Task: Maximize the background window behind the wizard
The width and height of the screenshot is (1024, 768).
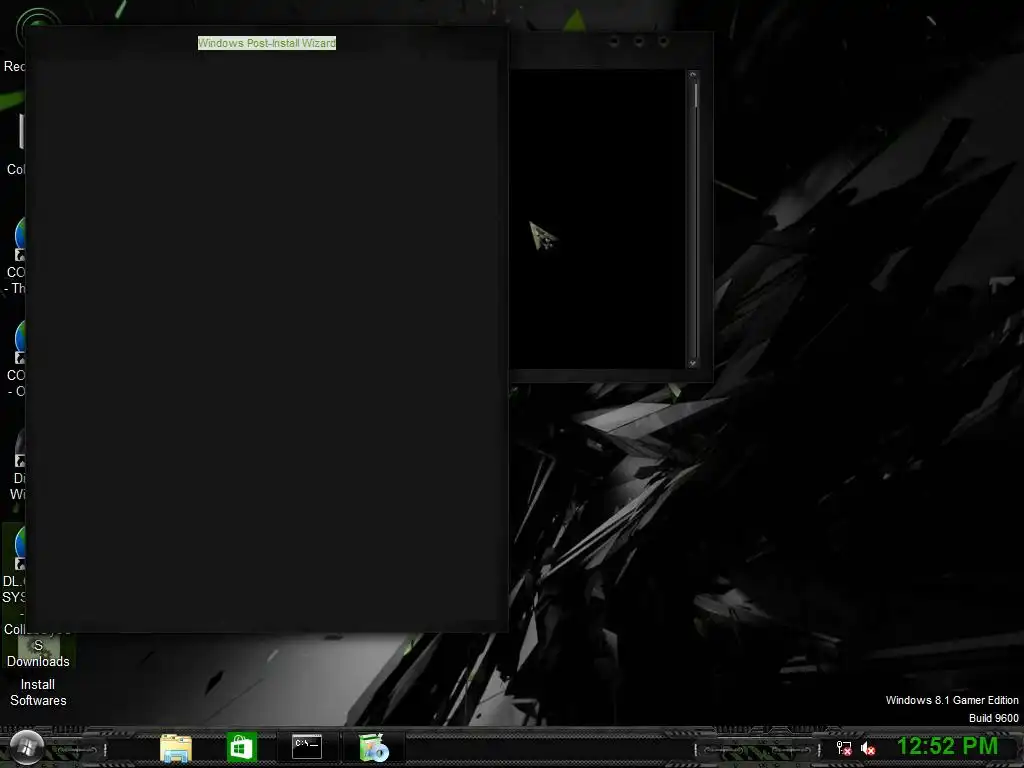Action: click(x=639, y=41)
